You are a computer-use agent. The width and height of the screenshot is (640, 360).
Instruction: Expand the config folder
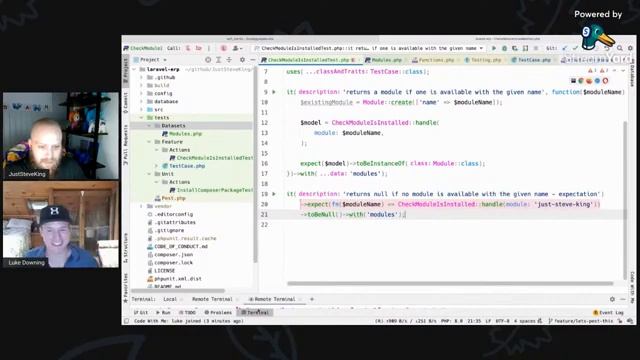pyautogui.click(x=142, y=93)
